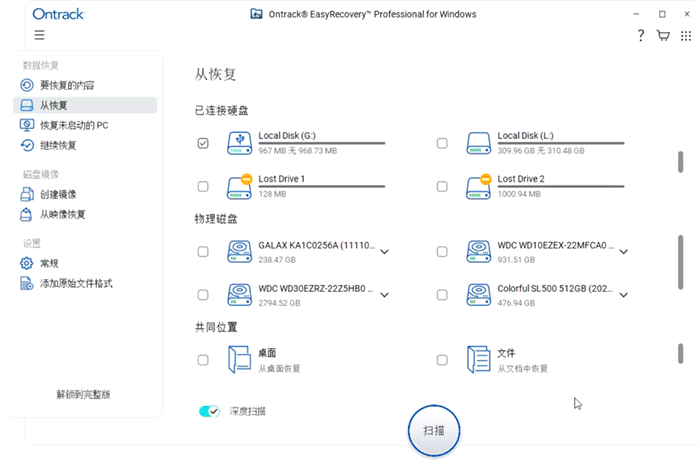Image resolution: width=700 pixels, height=462 pixels.
Task: Check the Colorful SL500 checkbox
Action: 442,295
